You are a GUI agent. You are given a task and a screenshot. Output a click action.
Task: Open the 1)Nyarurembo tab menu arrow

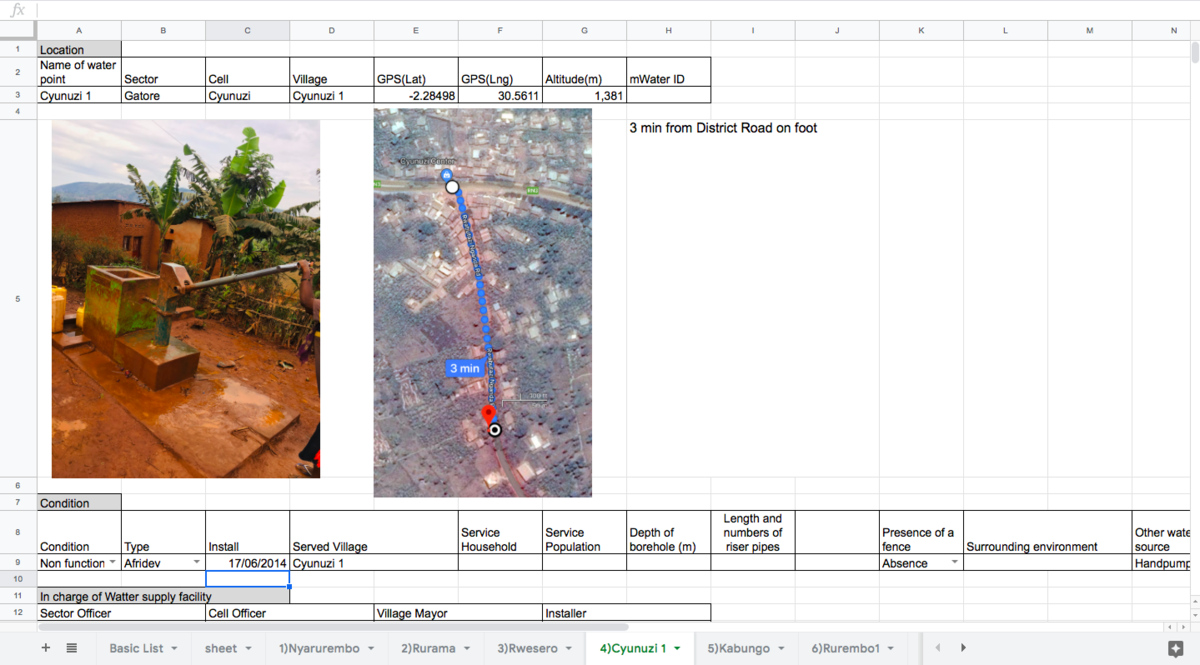click(x=370, y=649)
